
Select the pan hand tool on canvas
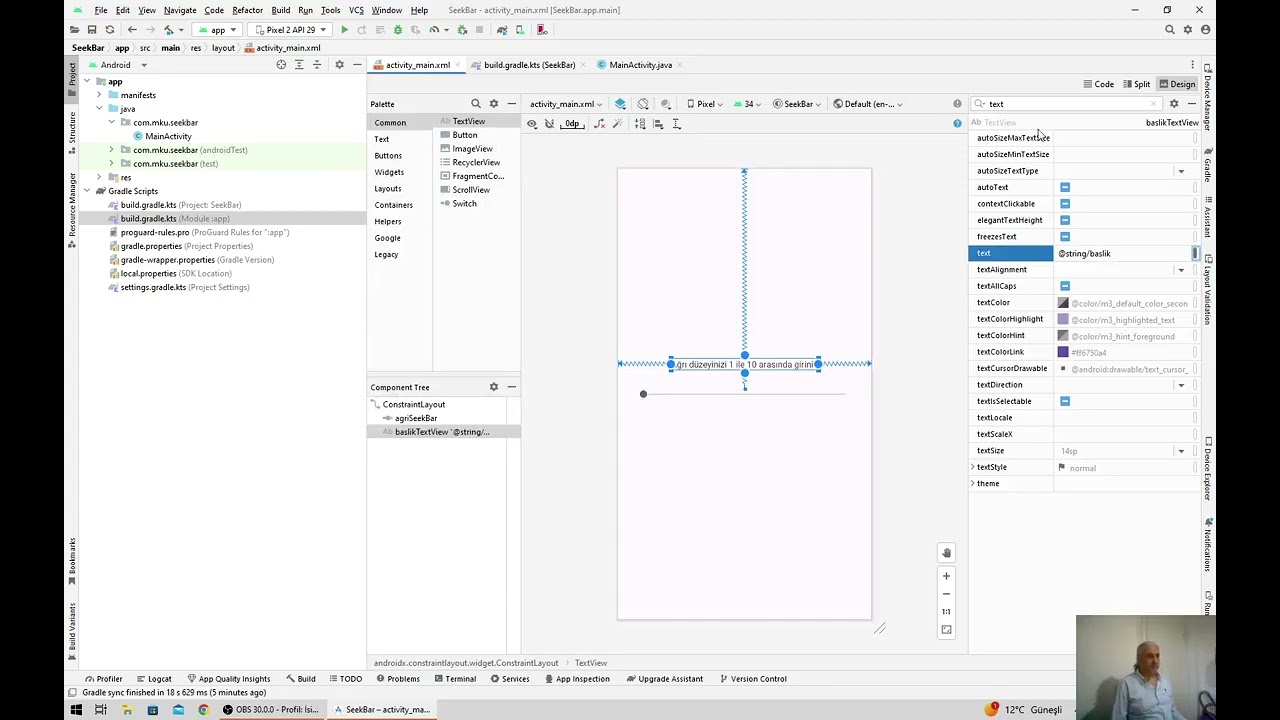coord(946,553)
